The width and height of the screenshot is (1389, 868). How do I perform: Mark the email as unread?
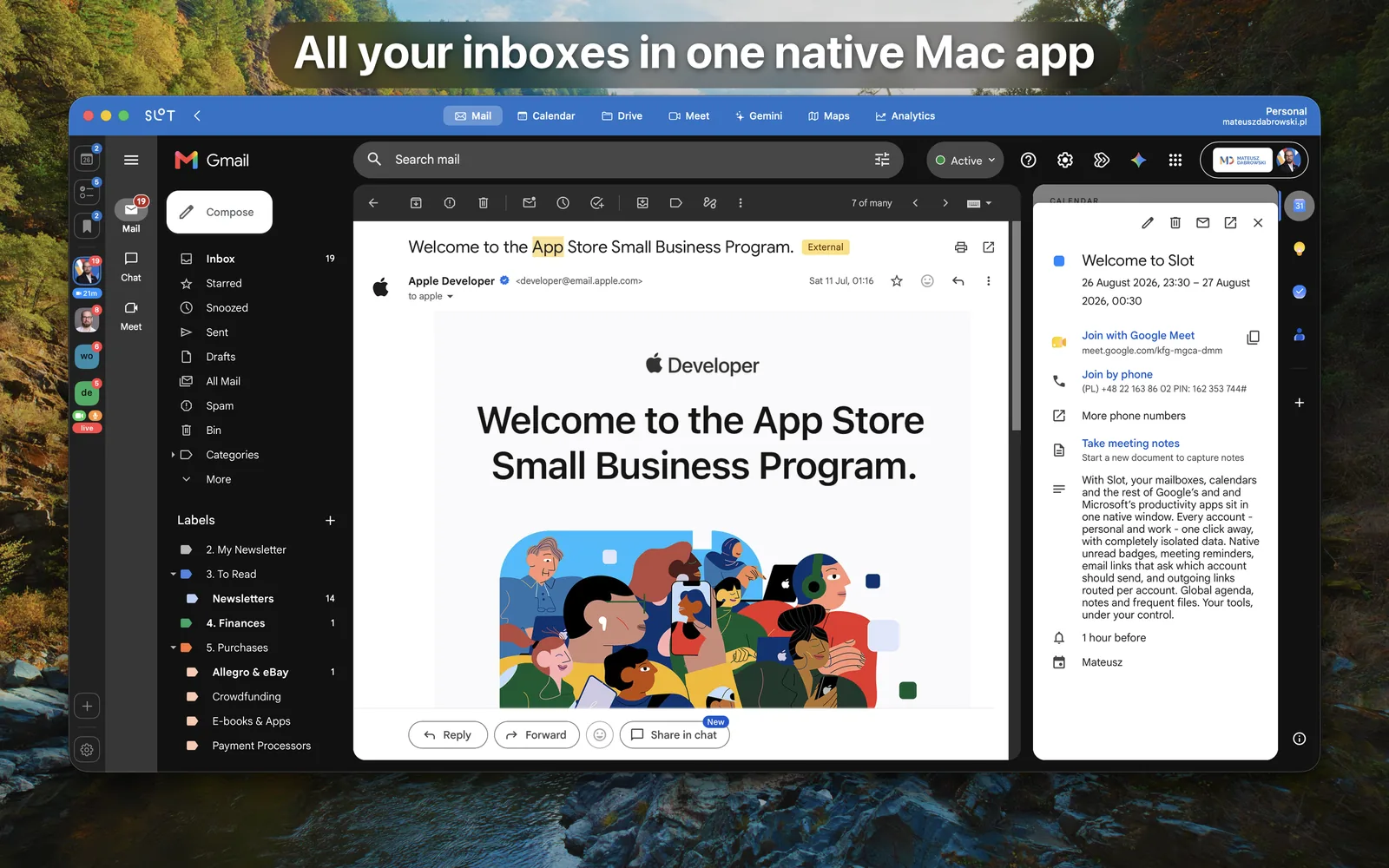pos(529,203)
